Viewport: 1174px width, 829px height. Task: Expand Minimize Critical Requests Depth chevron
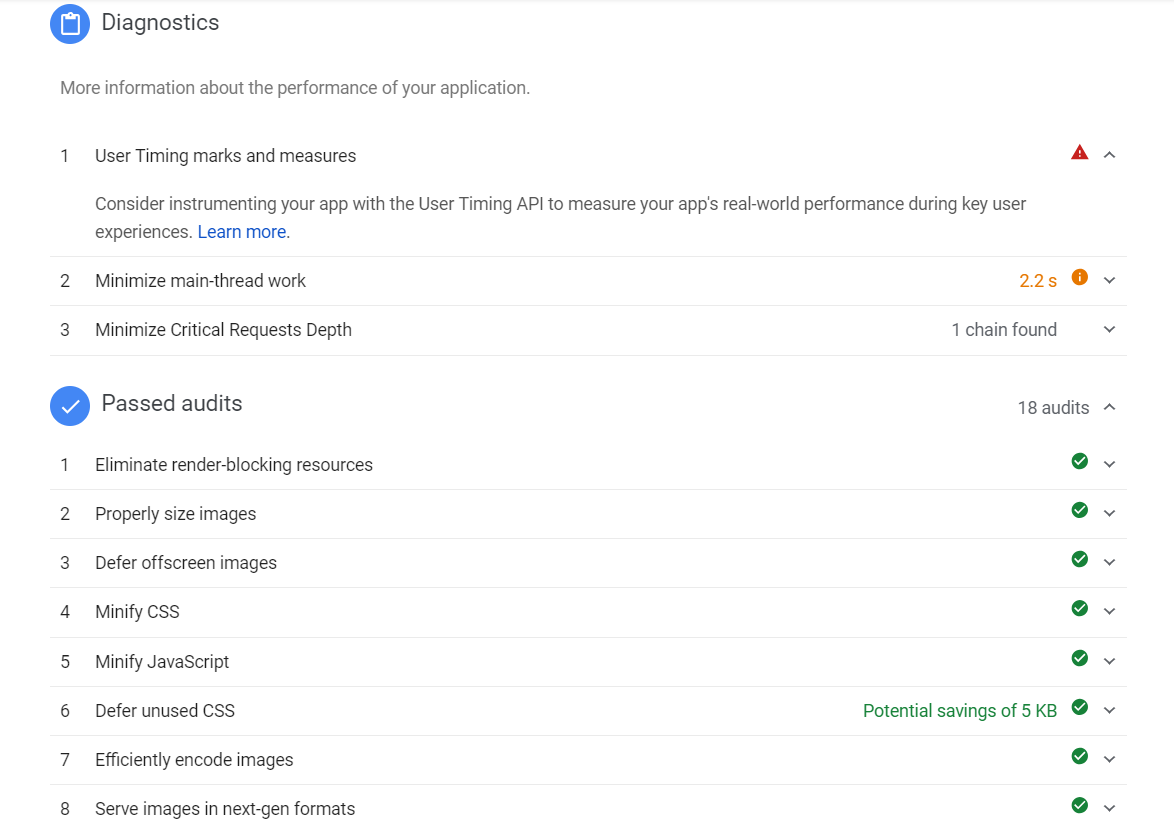pyautogui.click(x=1109, y=330)
